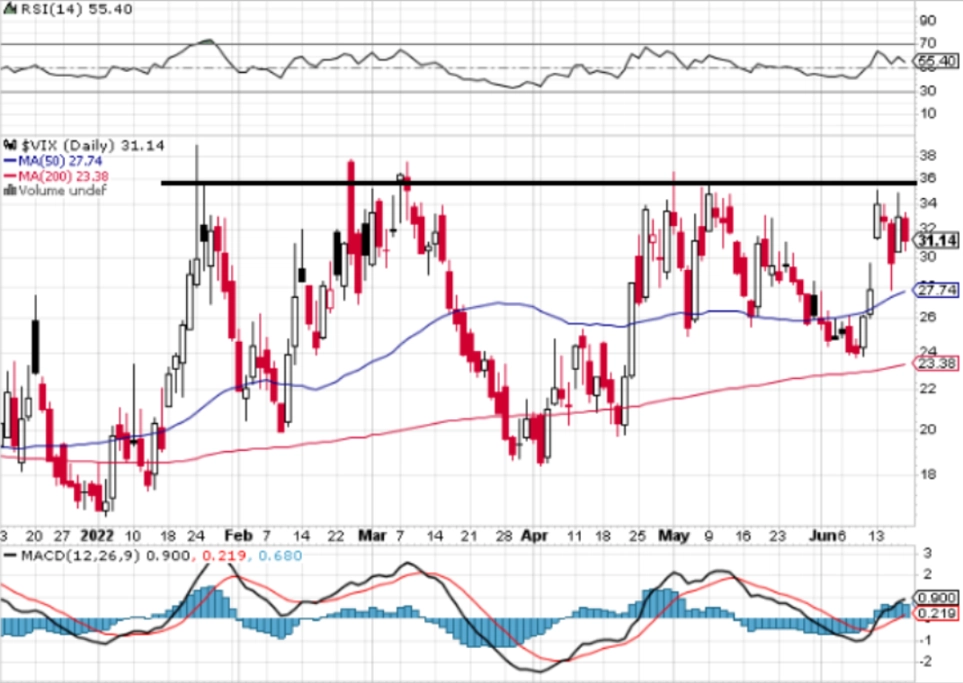Click the 18 price level on axis
Viewport: 963px width, 683px height.
[x=928, y=474]
